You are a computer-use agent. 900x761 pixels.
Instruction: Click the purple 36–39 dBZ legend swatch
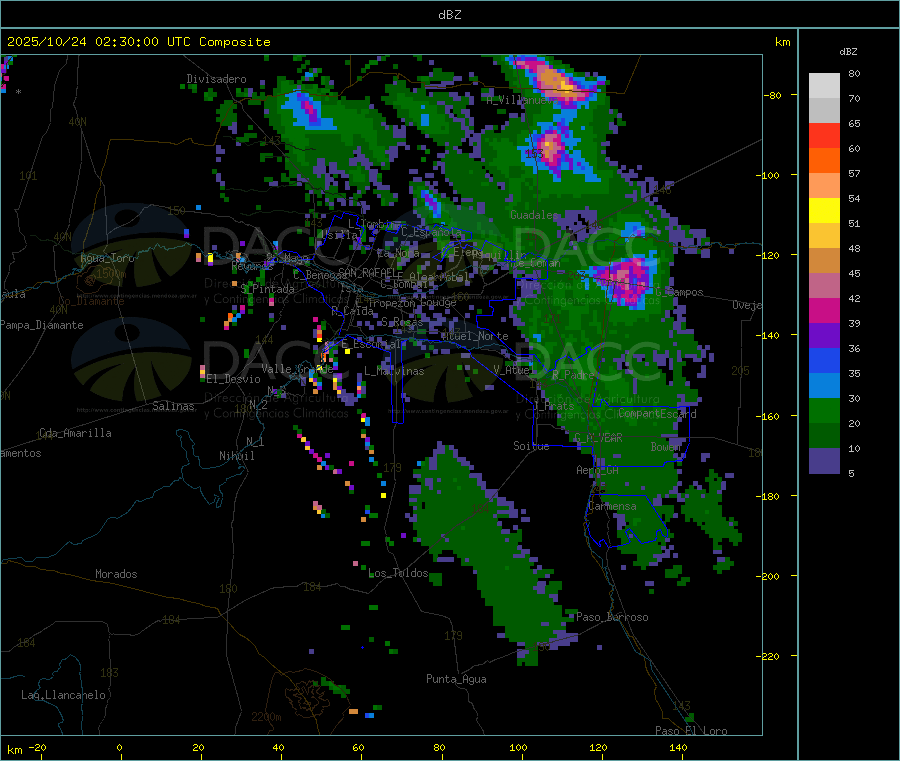pyautogui.click(x=824, y=336)
